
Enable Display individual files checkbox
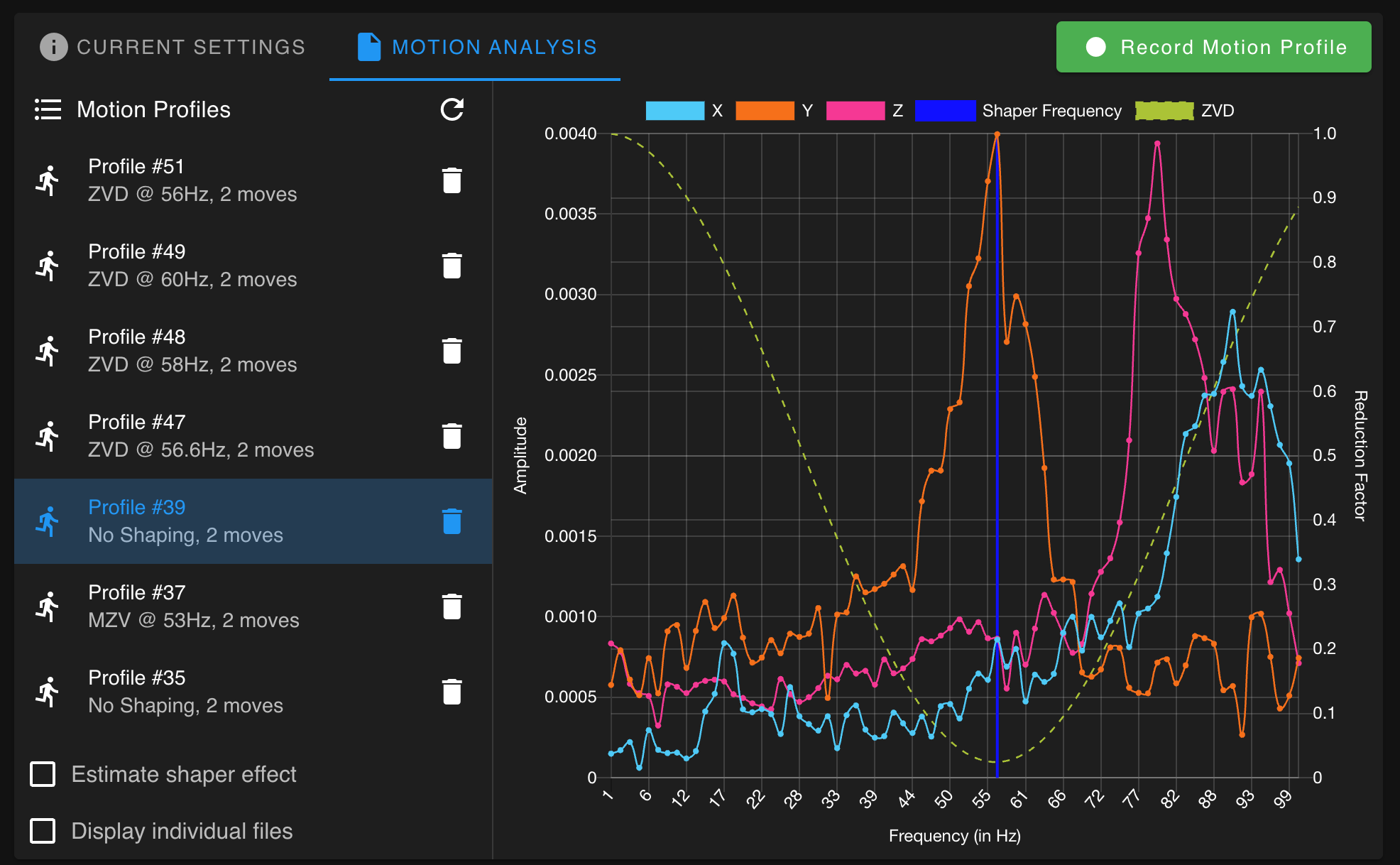(43, 831)
